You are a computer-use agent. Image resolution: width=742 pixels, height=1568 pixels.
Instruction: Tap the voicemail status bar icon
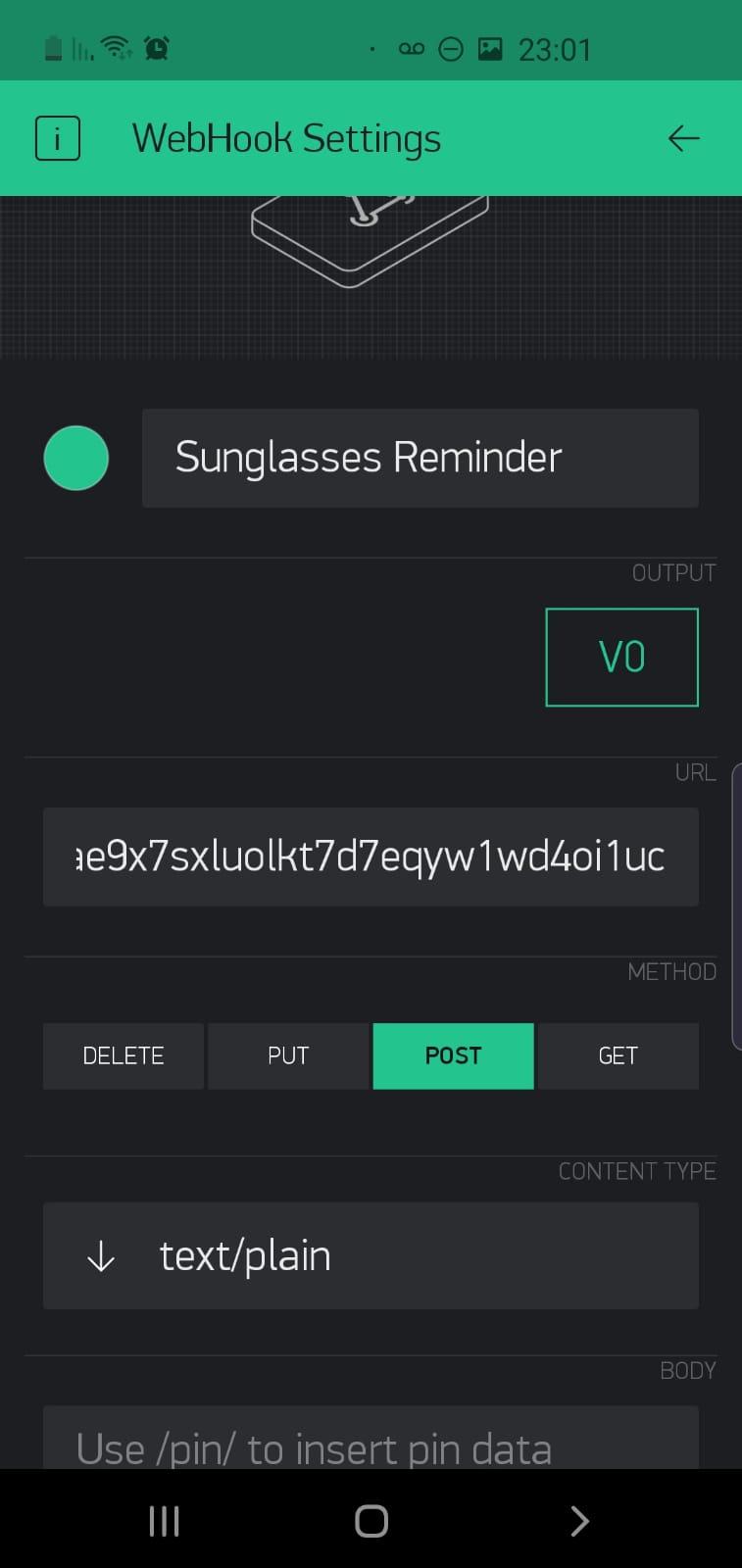click(412, 48)
